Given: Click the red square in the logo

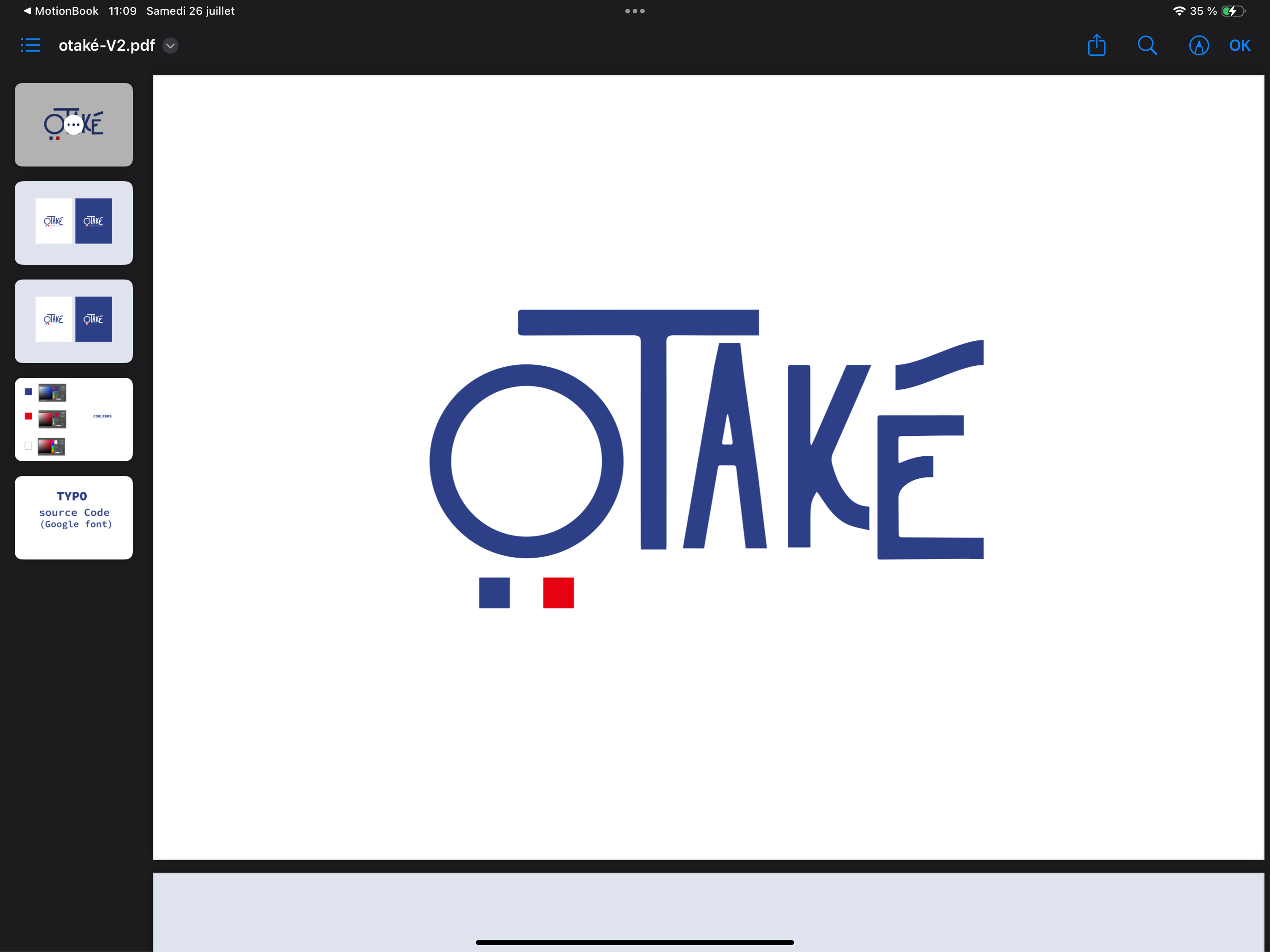Looking at the screenshot, I should click(558, 592).
